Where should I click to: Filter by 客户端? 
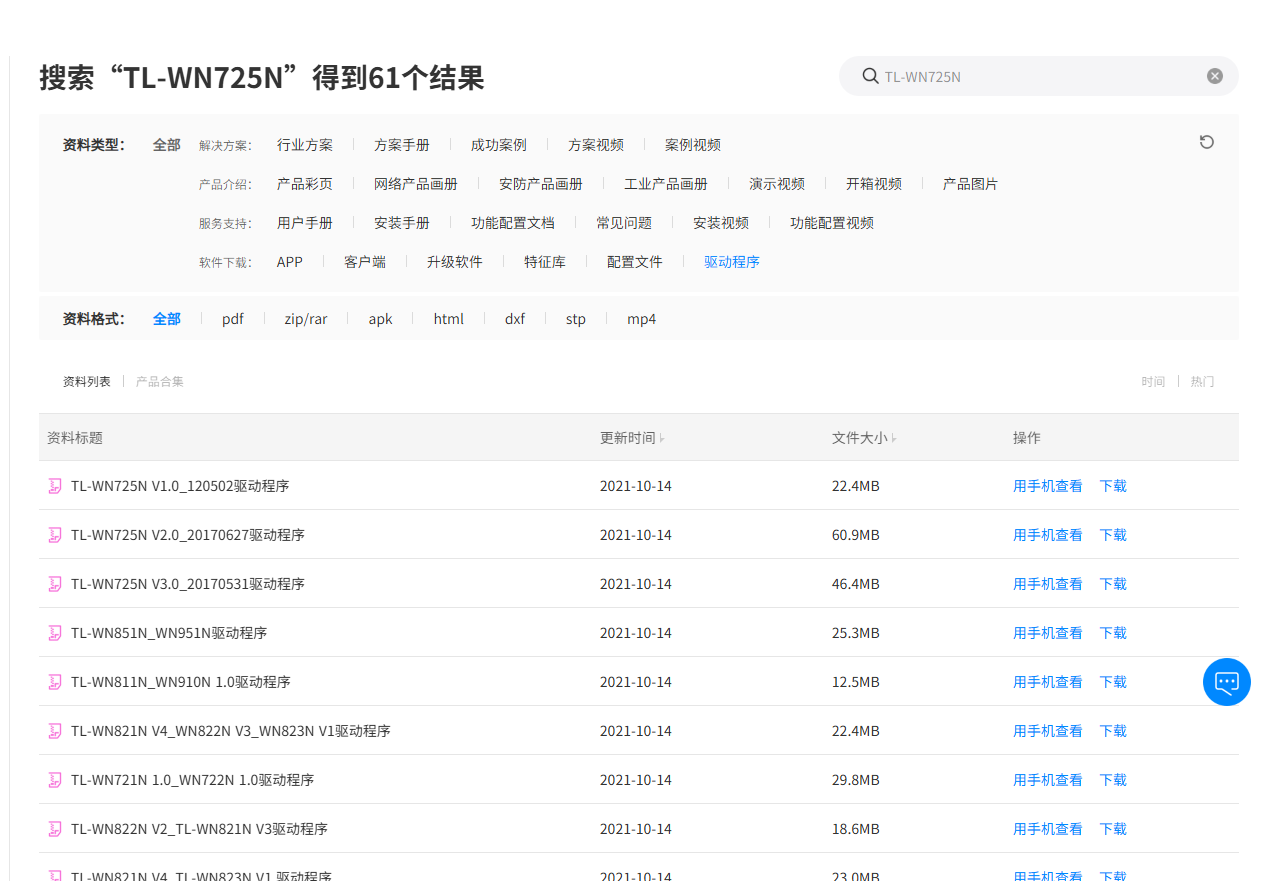365,262
